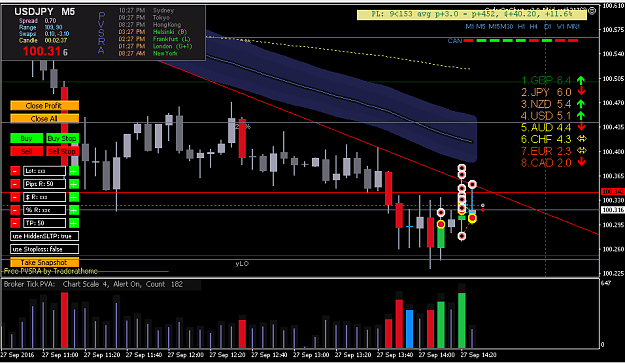Select the W1 timeframe label
Viewport: 625px width, 363px height.
pos(561,27)
